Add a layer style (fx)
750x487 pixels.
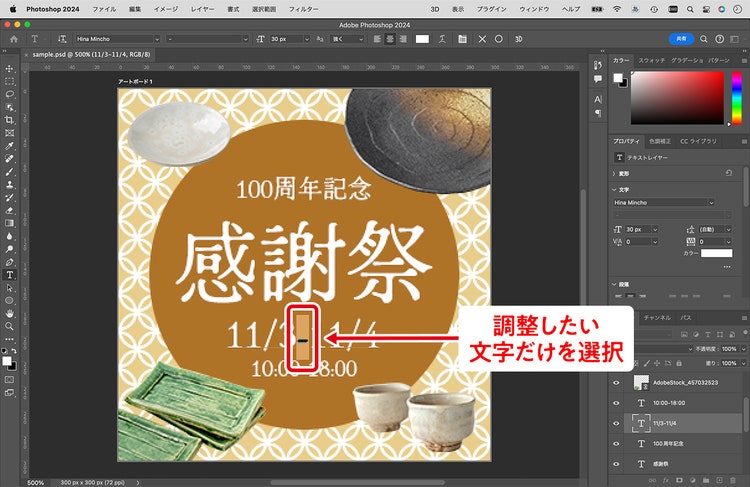(x=665, y=480)
